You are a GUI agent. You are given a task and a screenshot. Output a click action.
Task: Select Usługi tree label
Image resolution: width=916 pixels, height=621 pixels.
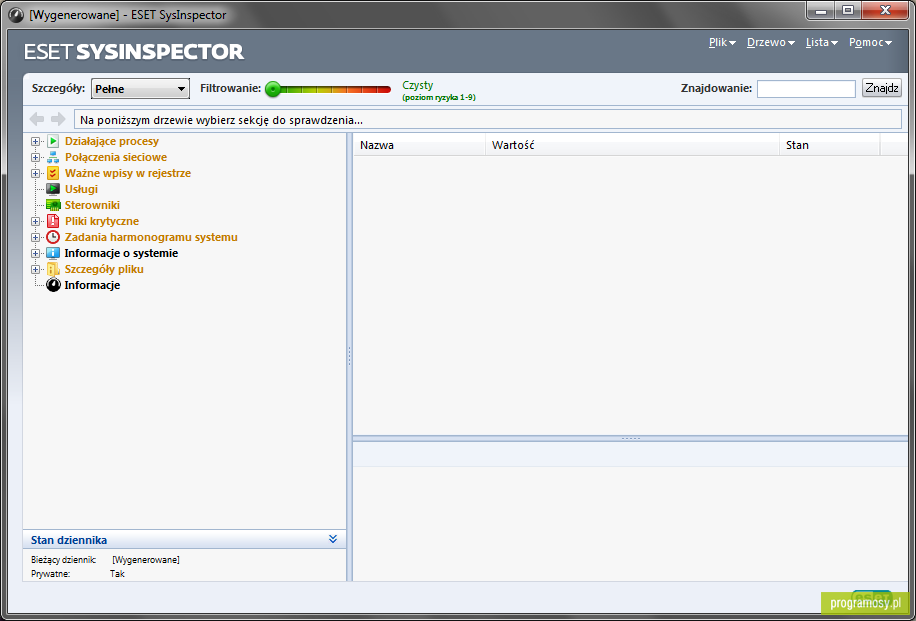coord(81,189)
